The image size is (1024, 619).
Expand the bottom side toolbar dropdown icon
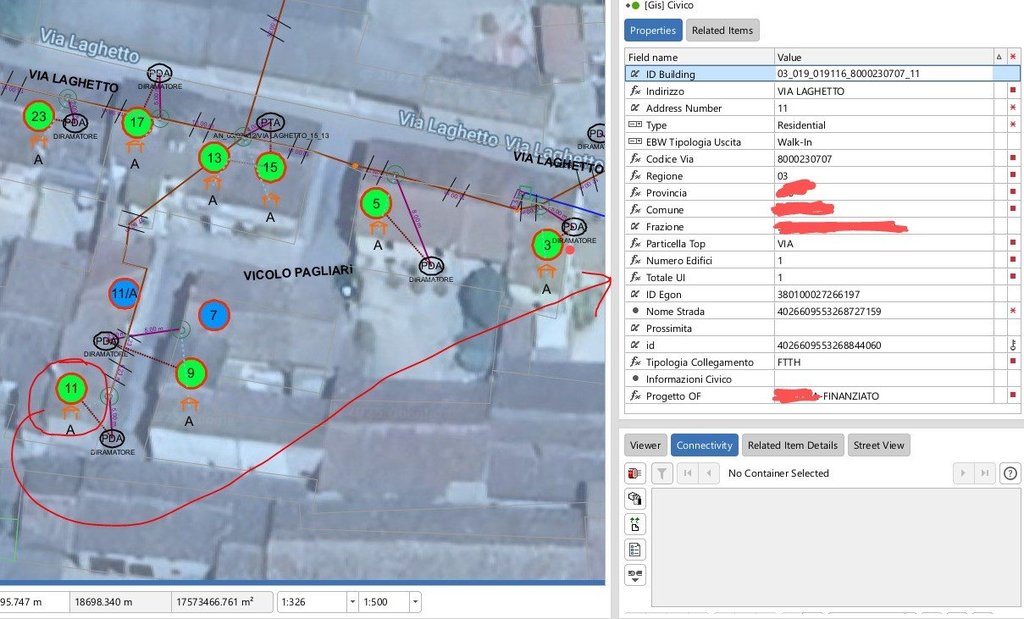[634, 575]
